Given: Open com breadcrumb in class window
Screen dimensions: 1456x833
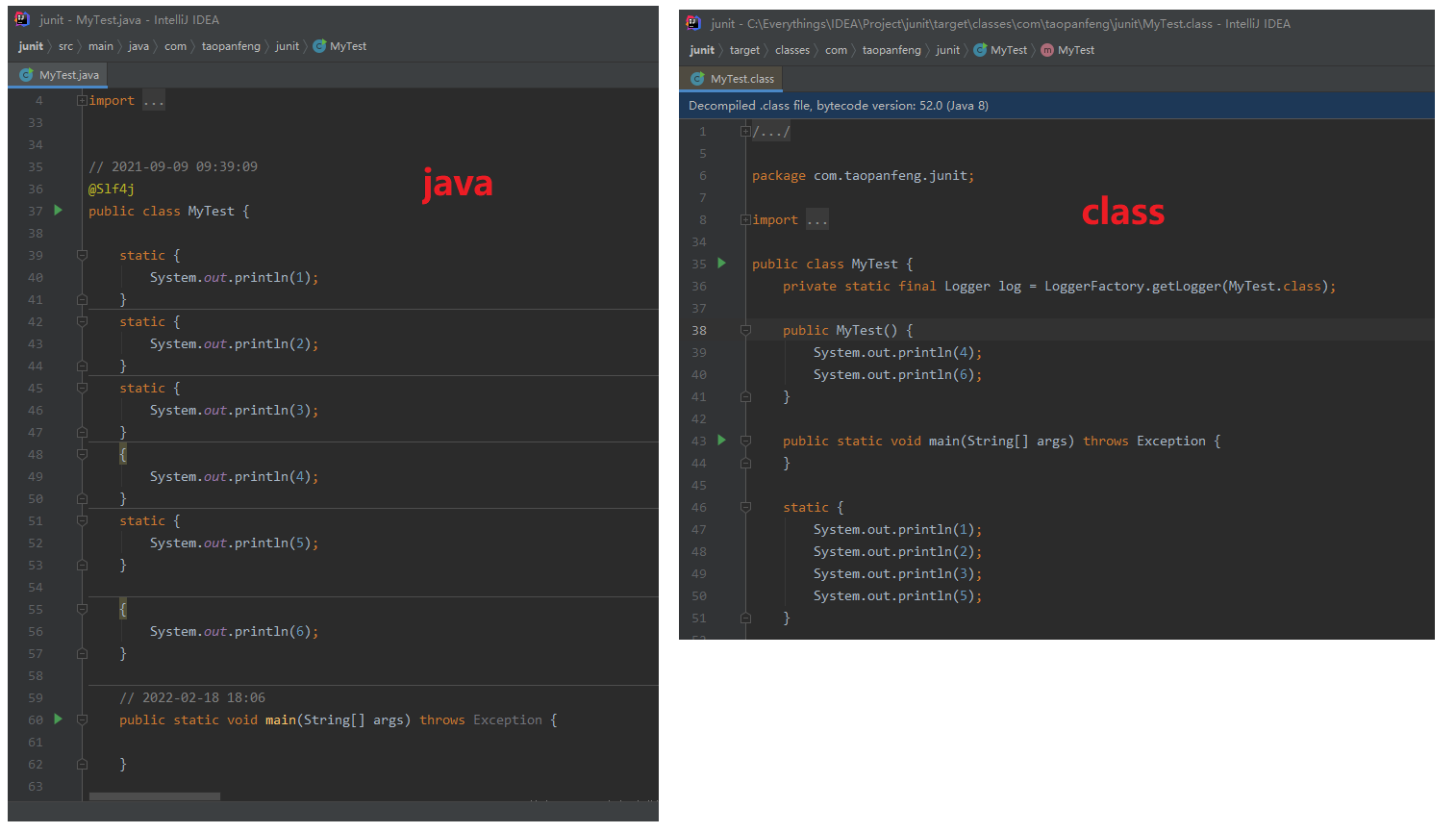Looking at the screenshot, I should point(836,50).
